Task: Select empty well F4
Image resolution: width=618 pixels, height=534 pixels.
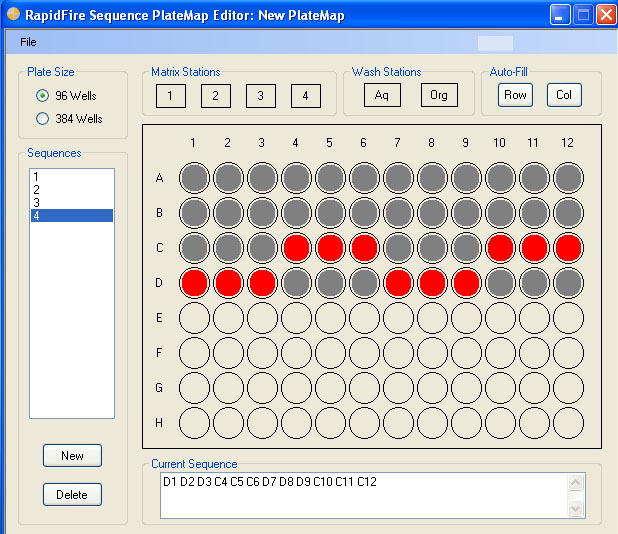Action: coord(296,353)
